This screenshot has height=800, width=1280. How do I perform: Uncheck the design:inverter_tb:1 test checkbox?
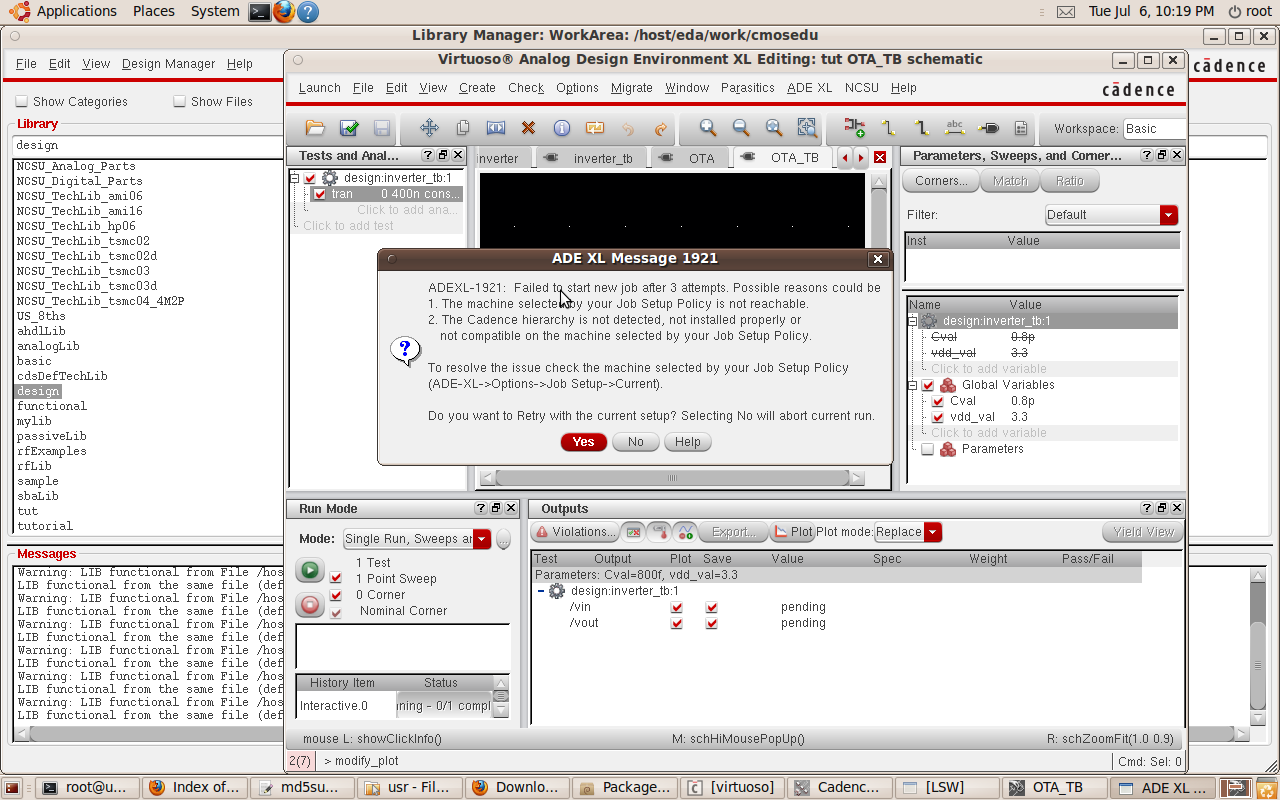point(310,178)
